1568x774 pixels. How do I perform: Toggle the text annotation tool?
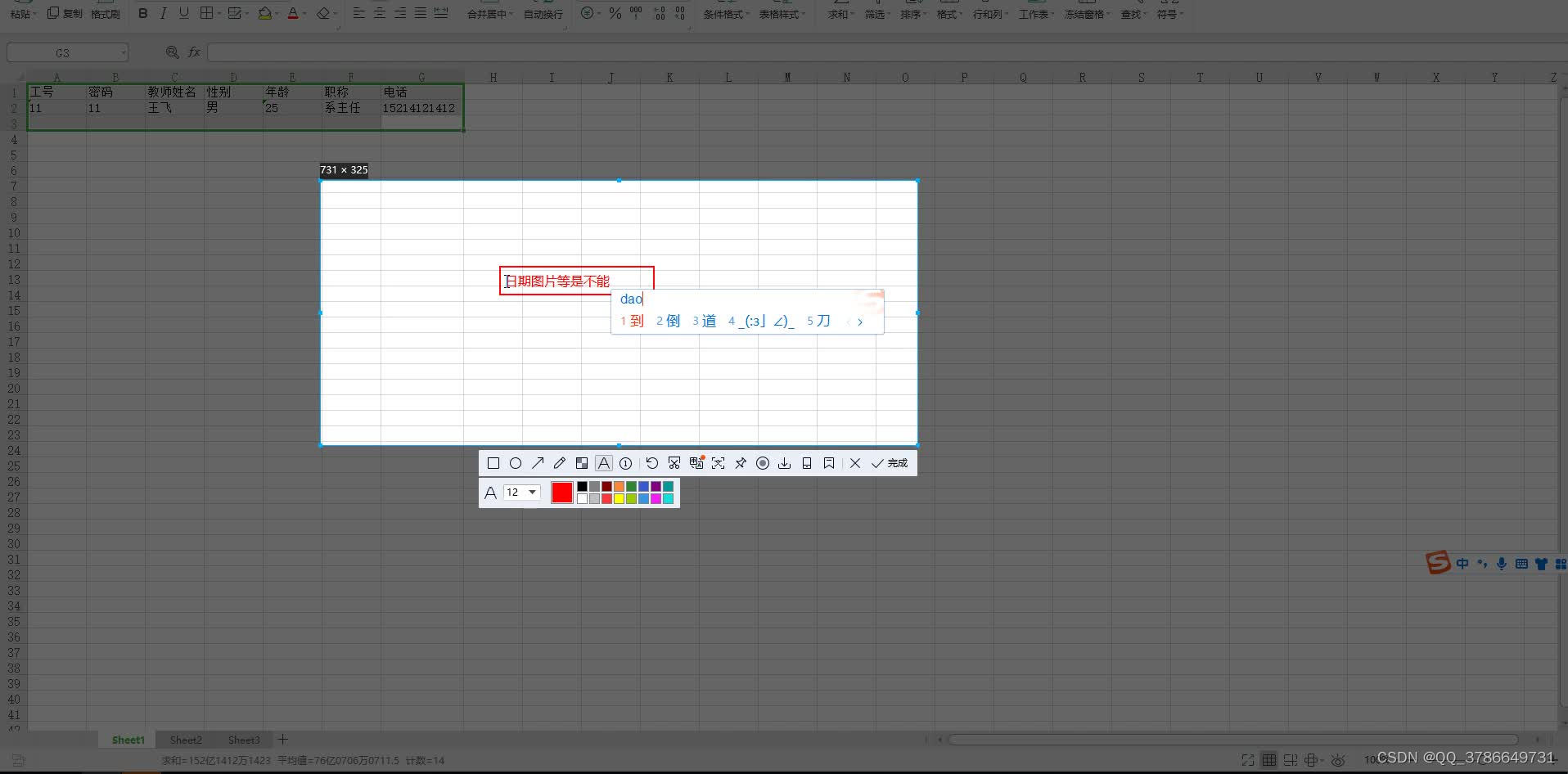click(x=603, y=463)
